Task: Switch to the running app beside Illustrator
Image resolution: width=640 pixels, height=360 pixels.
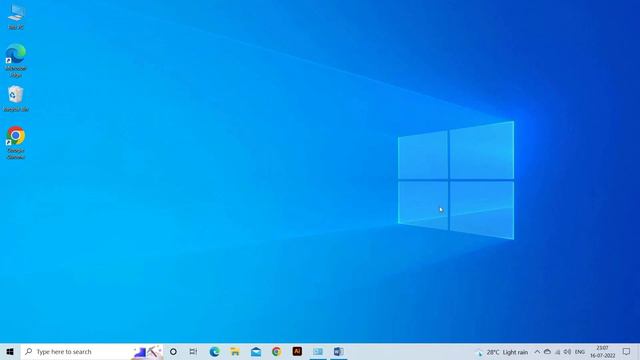Action: [318, 351]
